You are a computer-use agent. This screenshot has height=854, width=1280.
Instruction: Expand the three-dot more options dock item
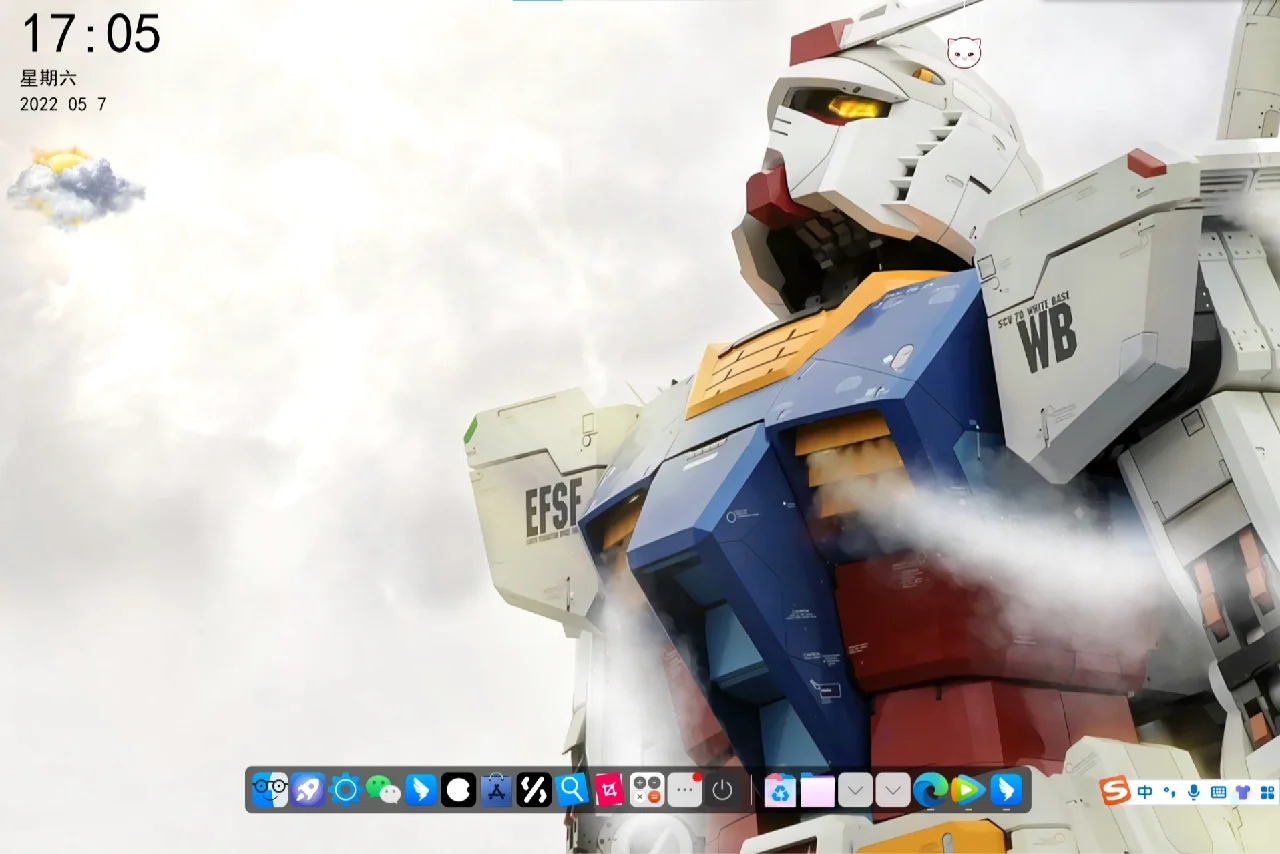point(683,790)
